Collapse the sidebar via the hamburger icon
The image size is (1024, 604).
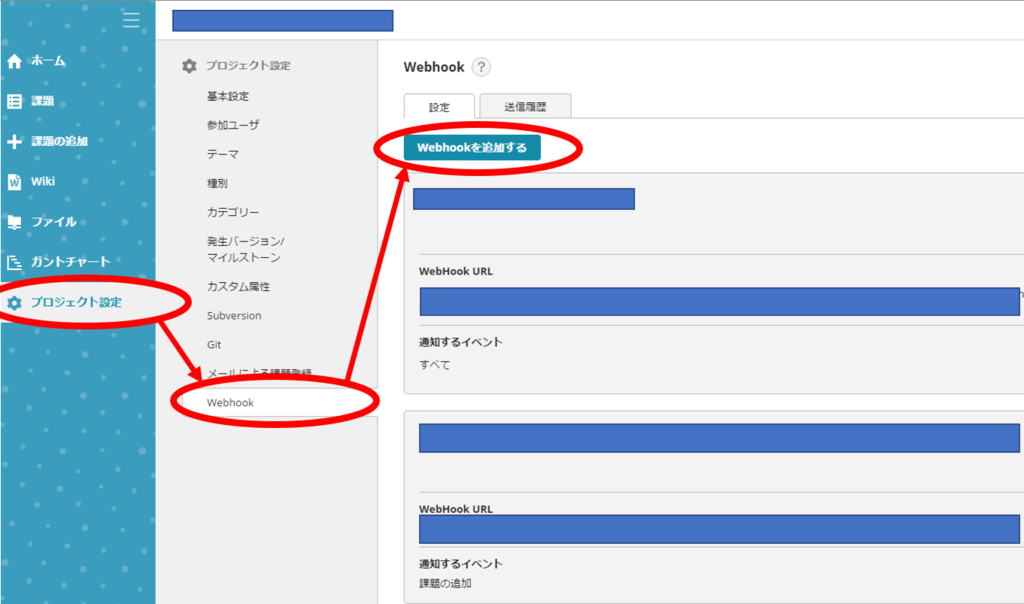pos(131,18)
